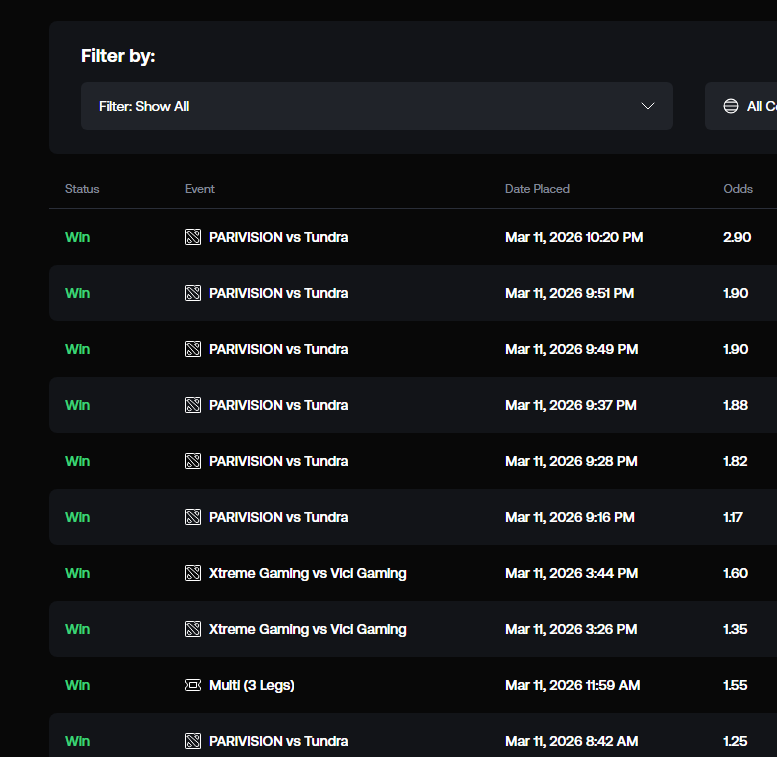Click Win status of 8:42 AM bet

click(77, 741)
